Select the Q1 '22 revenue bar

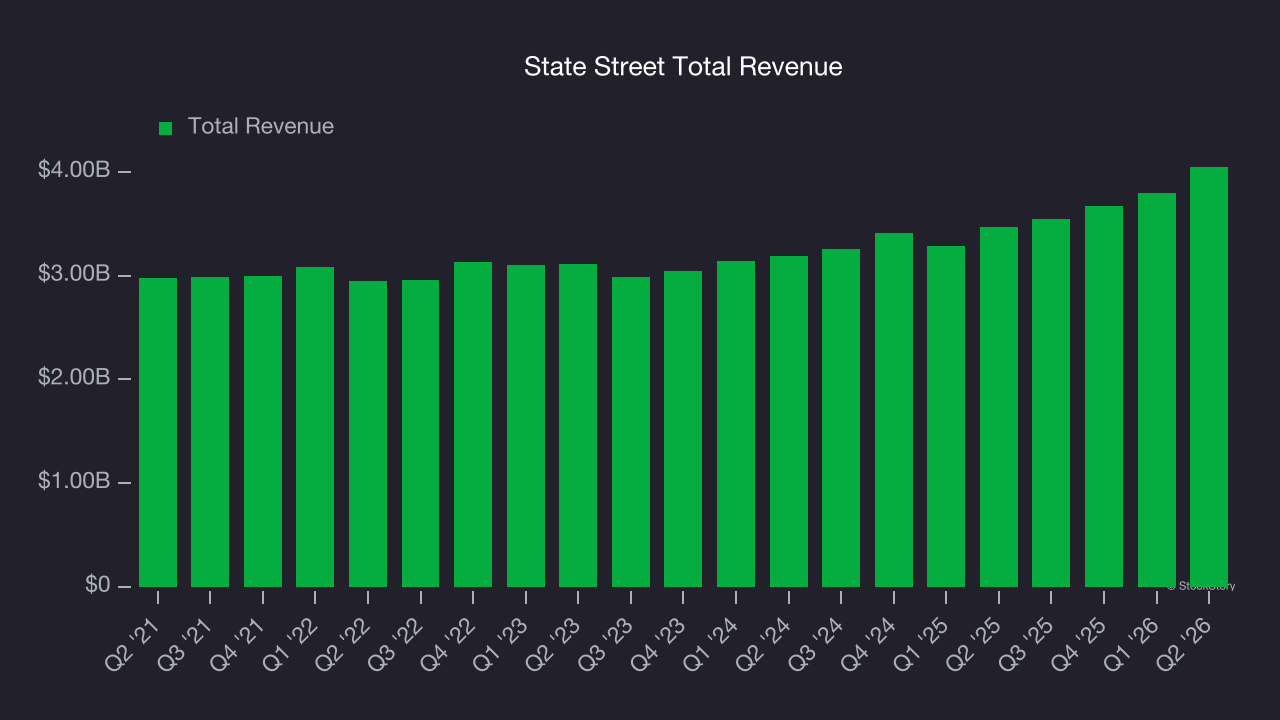[315, 427]
